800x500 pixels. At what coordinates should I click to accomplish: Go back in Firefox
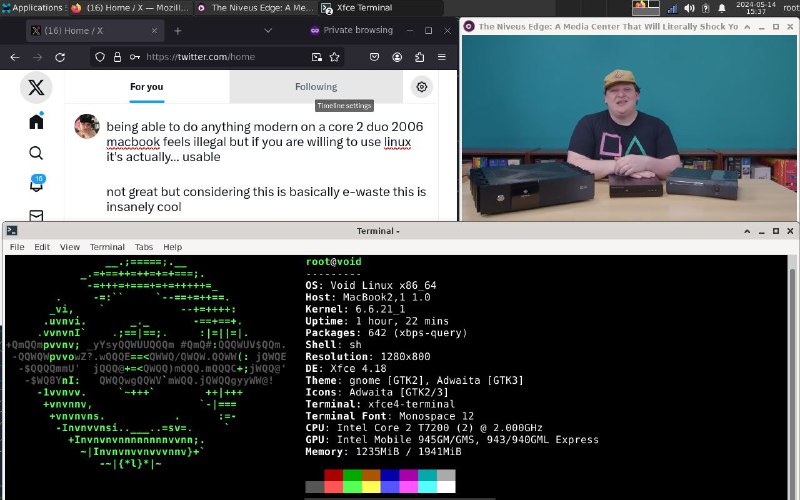(15, 57)
